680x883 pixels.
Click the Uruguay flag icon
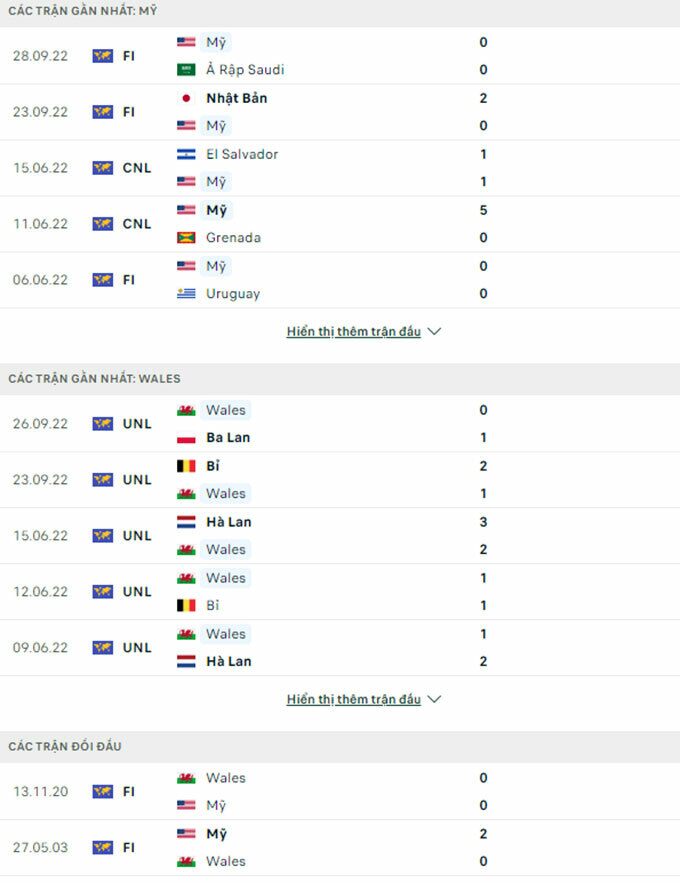click(186, 294)
